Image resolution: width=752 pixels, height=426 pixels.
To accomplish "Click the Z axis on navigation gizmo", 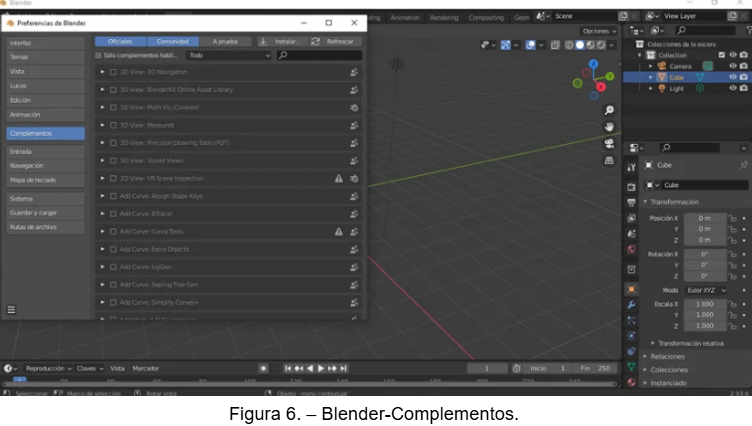I will tap(594, 64).
